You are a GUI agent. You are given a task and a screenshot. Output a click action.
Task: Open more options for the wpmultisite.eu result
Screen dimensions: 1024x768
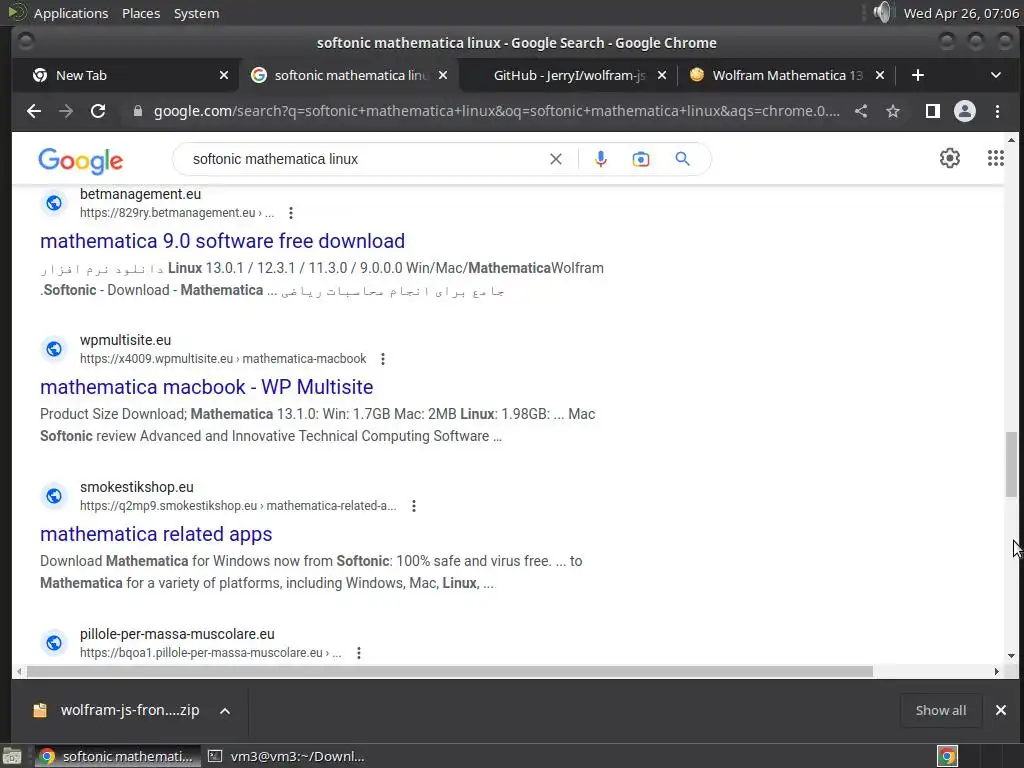click(x=383, y=359)
